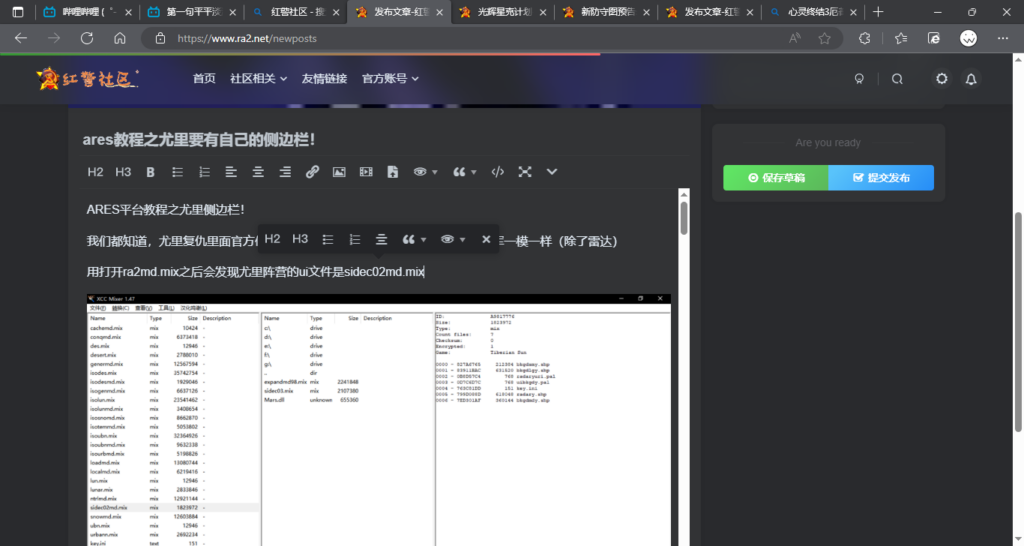Expand more toolbar options chevron
1024x546 pixels.
coord(552,172)
